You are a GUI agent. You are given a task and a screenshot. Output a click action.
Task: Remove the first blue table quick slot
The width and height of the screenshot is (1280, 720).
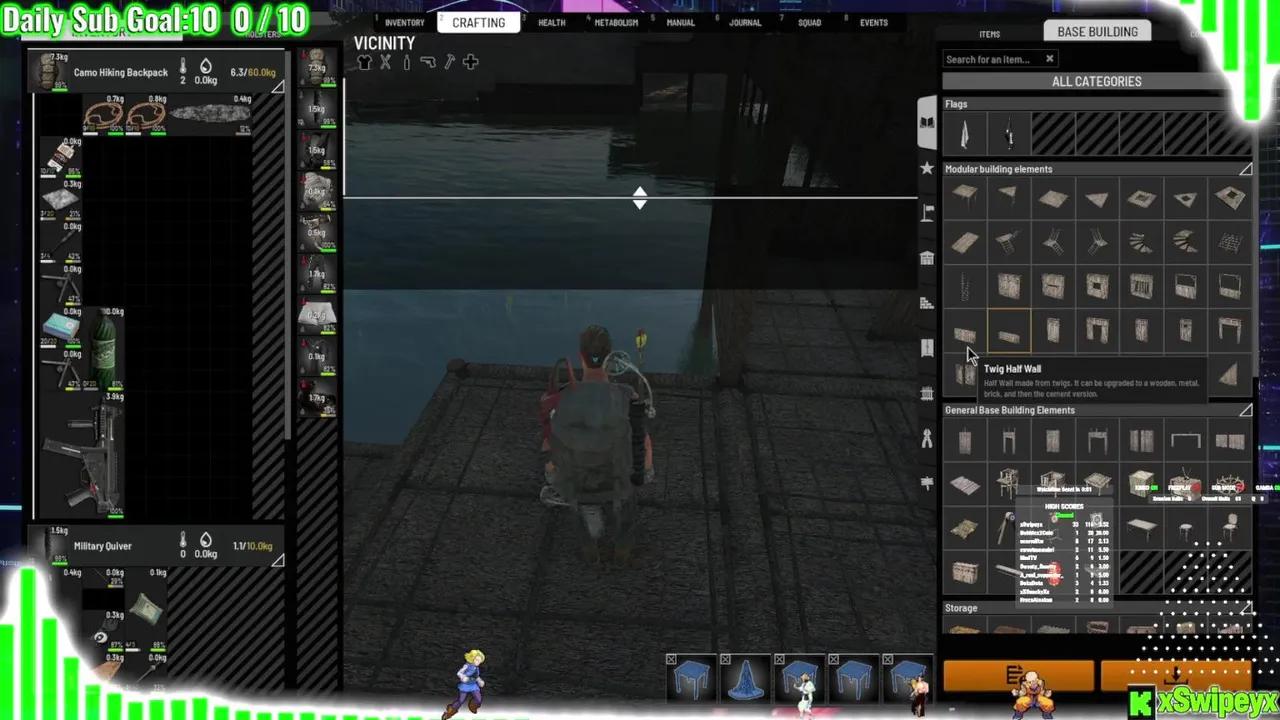tap(671, 660)
